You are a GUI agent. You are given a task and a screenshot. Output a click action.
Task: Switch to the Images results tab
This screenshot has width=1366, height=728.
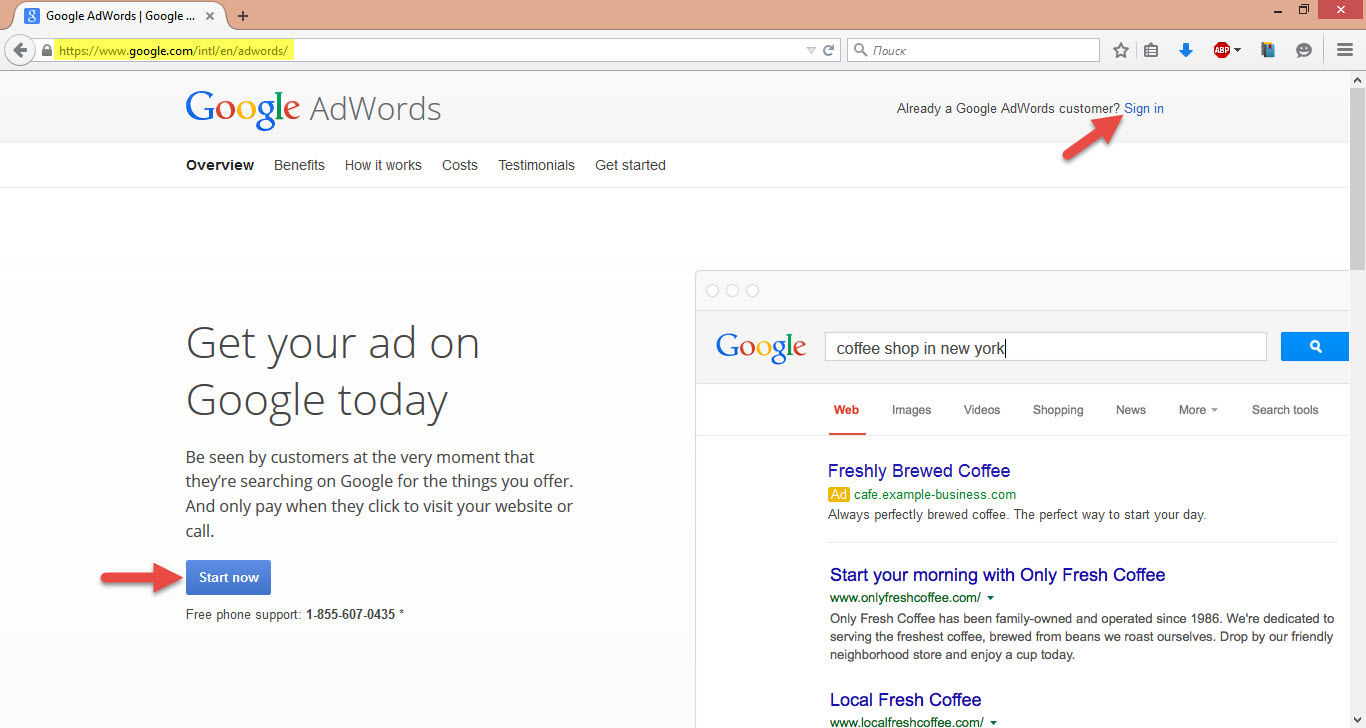coord(911,410)
